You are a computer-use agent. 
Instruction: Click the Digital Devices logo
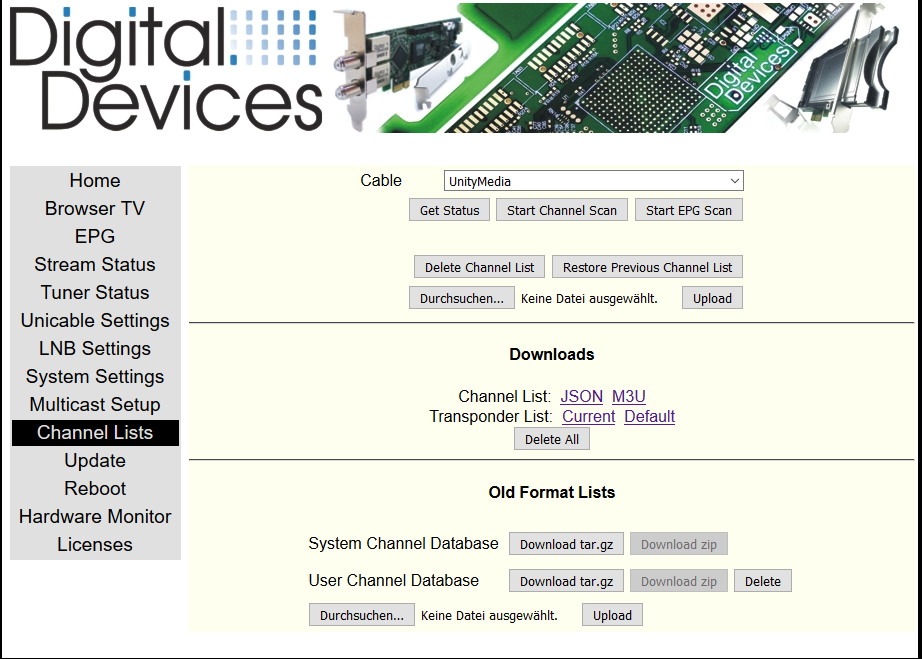166,69
